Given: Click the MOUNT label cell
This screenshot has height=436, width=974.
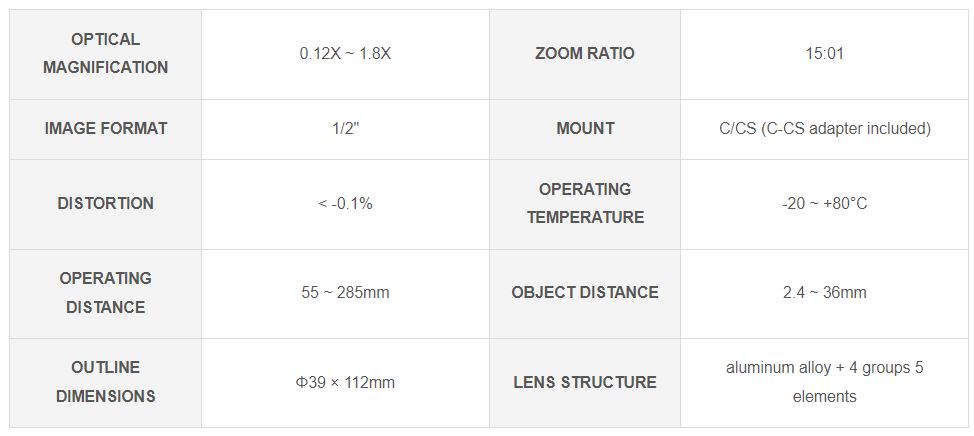Looking at the screenshot, I should pos(585,129).
